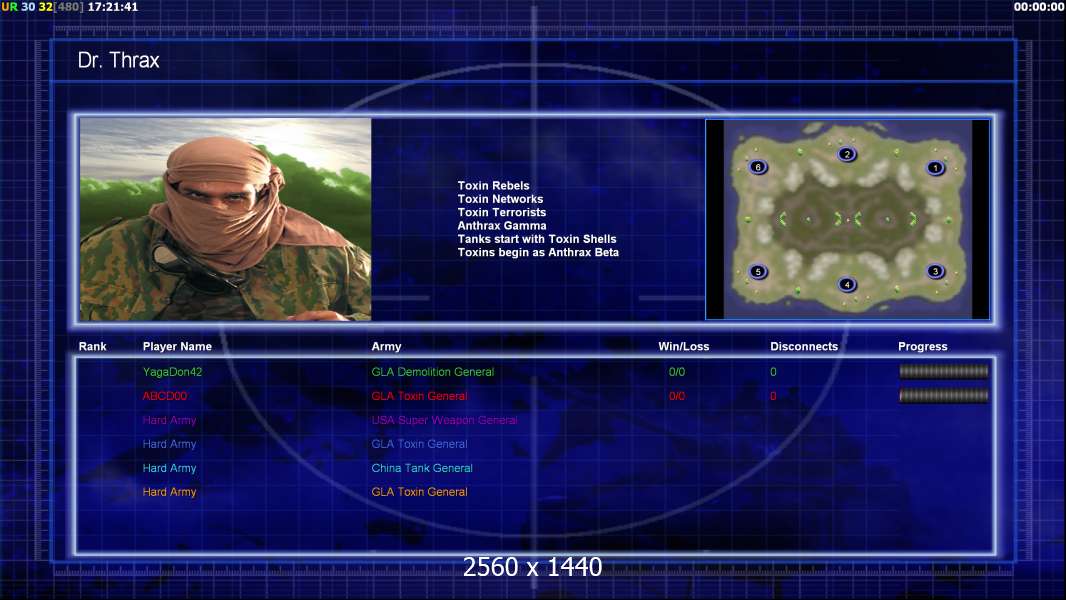
Task: Click USA Super Weapon General entry
Action: tap(445, 420)
